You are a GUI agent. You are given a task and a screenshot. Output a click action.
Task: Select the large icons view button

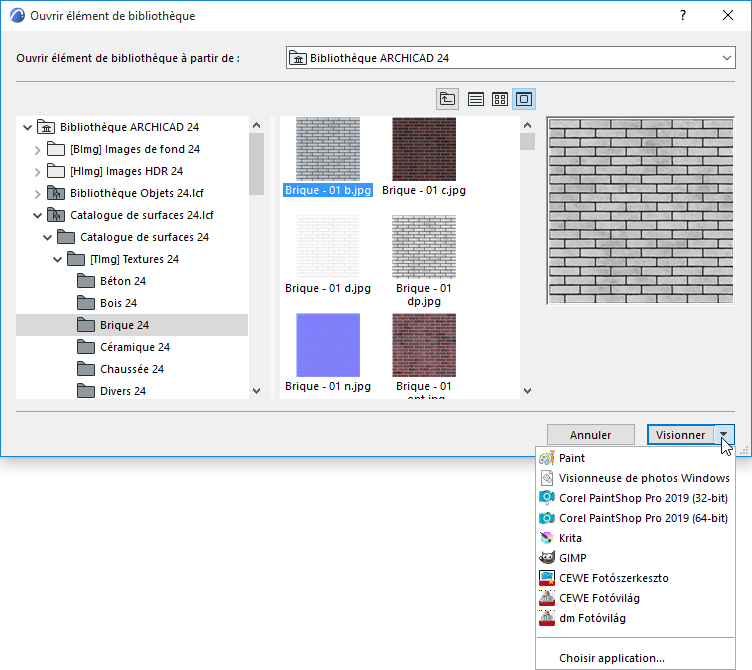tap(524, 99)
